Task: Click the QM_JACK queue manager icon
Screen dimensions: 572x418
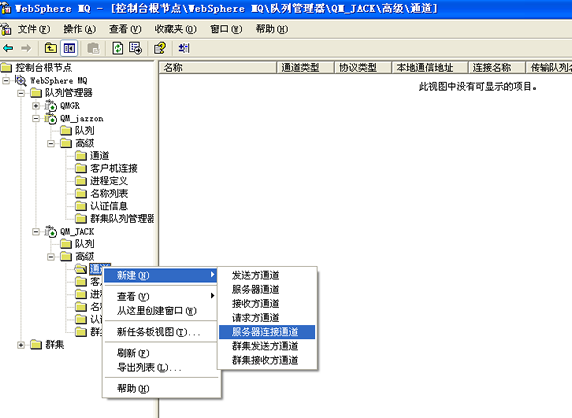Action: [x=51, y=232]
